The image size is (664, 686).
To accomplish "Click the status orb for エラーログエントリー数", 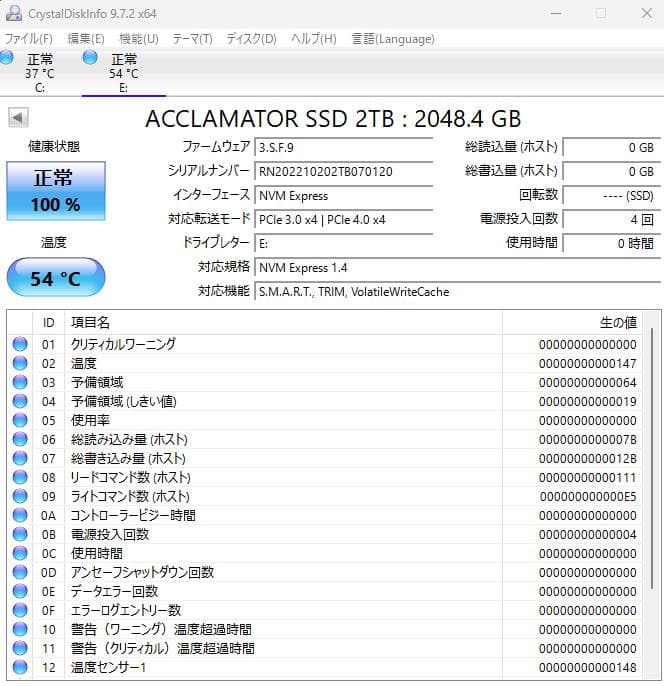I will pyautogui.click(x=20, y=610).
